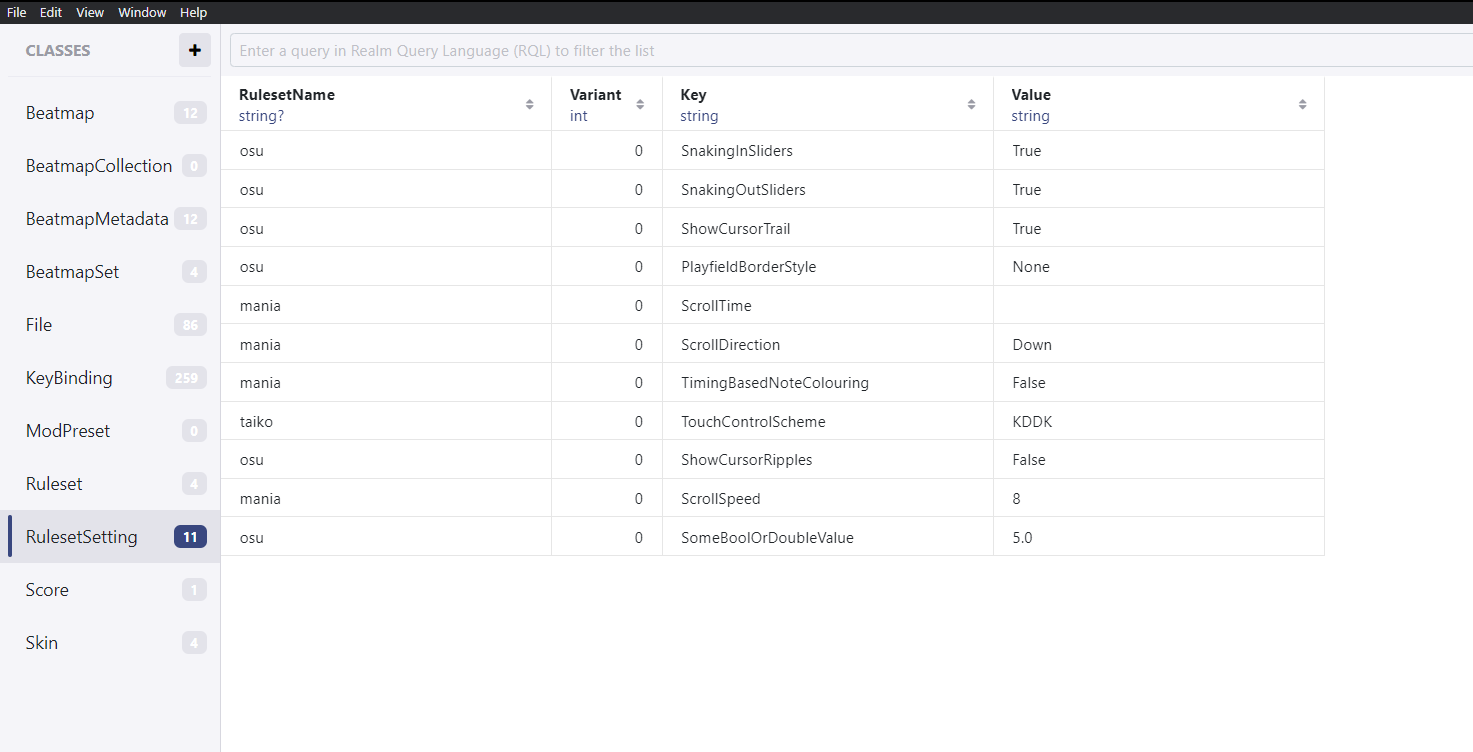
Task: Open the Skin class in the sidebar
Action: coord(41,642)
